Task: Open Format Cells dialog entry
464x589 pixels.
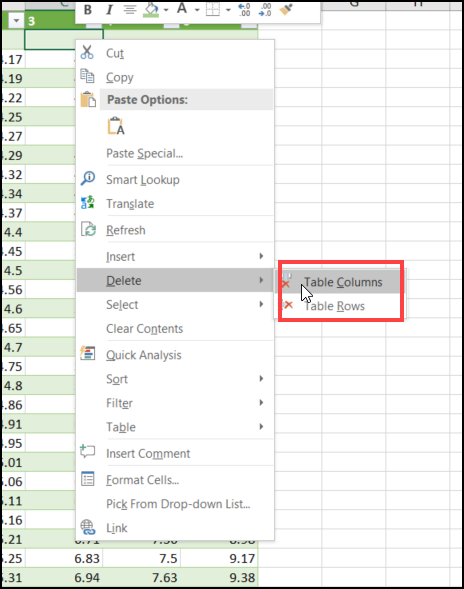Action: pos(142,480)
